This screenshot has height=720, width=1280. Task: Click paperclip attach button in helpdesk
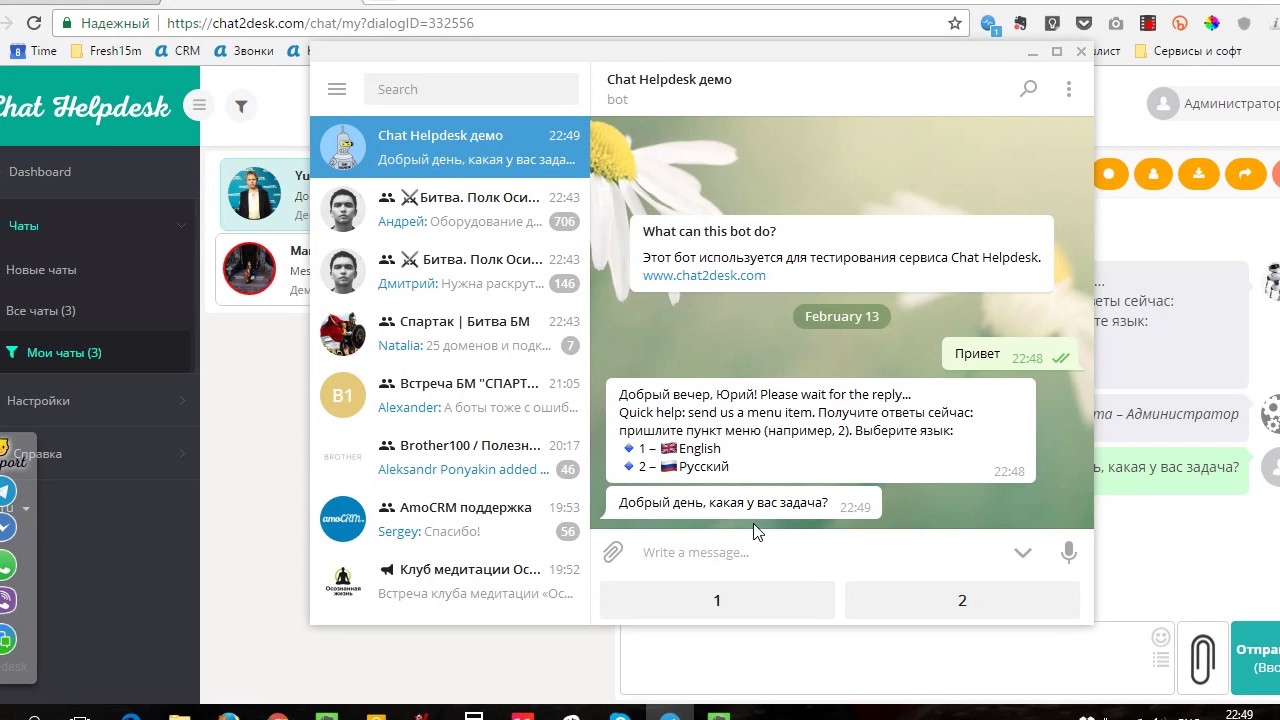(x=1202, y=658)
